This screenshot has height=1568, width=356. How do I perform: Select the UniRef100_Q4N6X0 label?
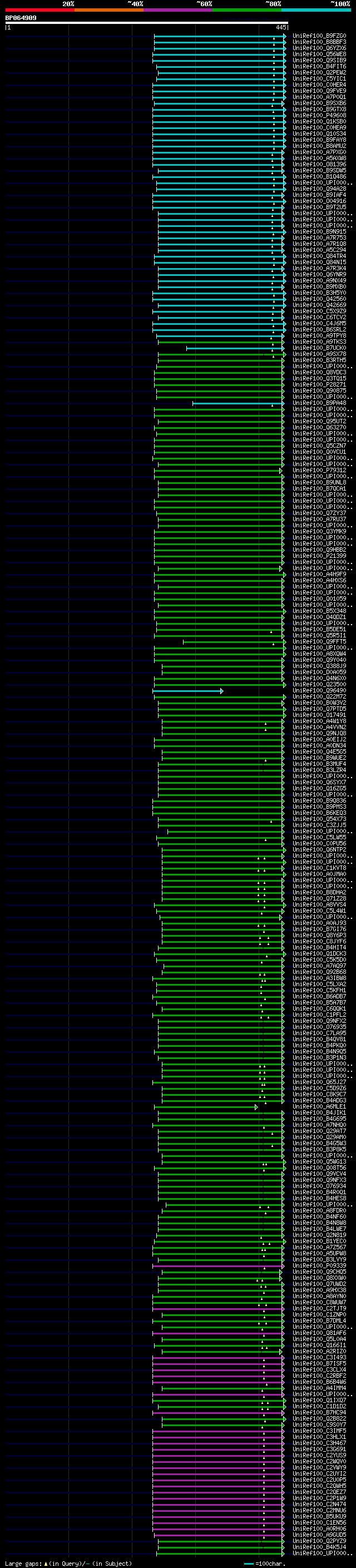coord(319,678)
